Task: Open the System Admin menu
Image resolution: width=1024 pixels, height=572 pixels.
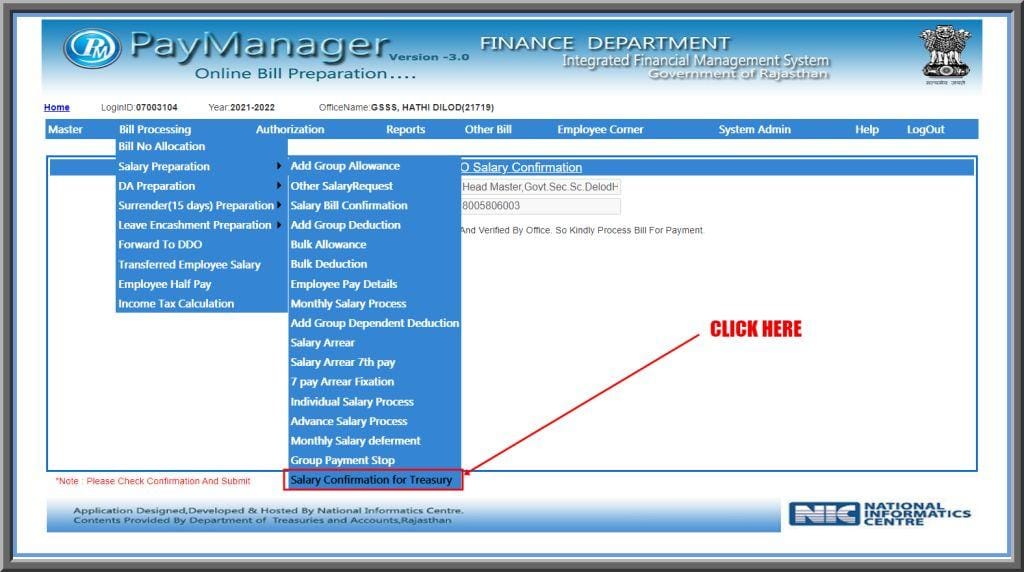Action: pyautogui.click(x=754, y=129)
